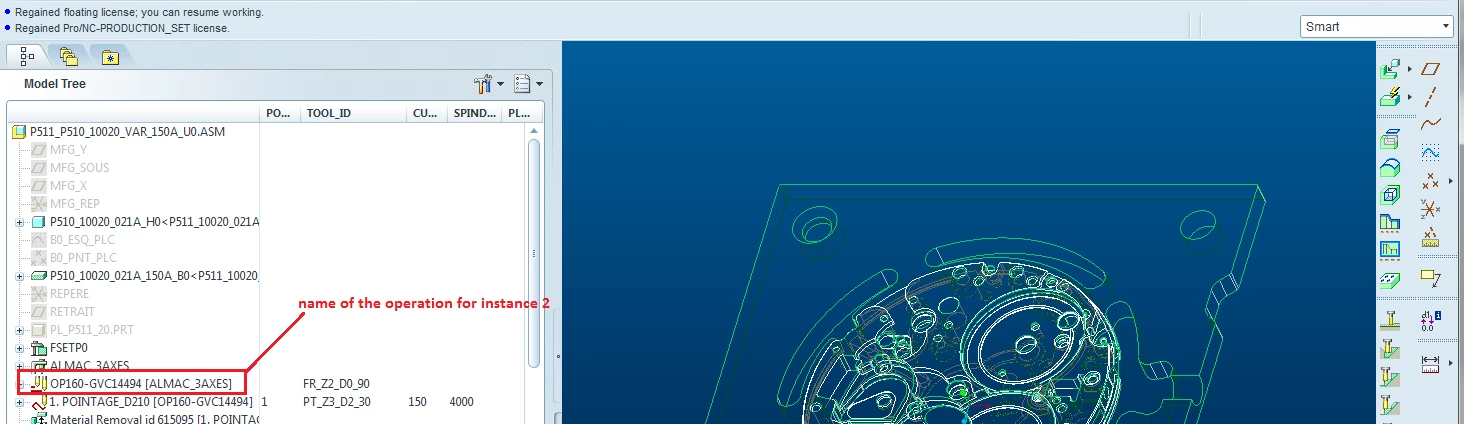
Task: Expand the 1. POINTAGE_D210 node
Action: [x=19, y=401]
